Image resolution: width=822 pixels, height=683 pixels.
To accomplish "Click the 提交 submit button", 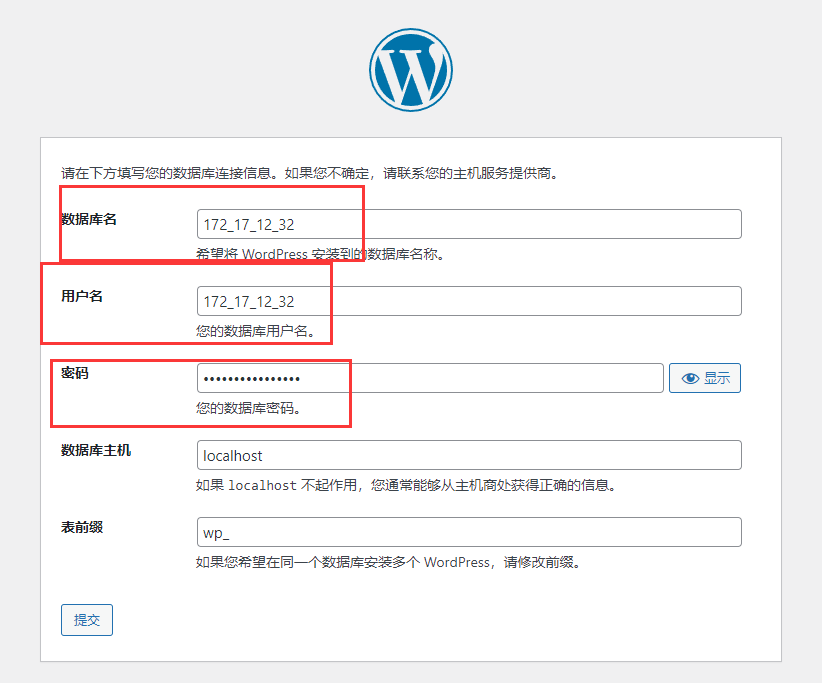I will (86, 620).
